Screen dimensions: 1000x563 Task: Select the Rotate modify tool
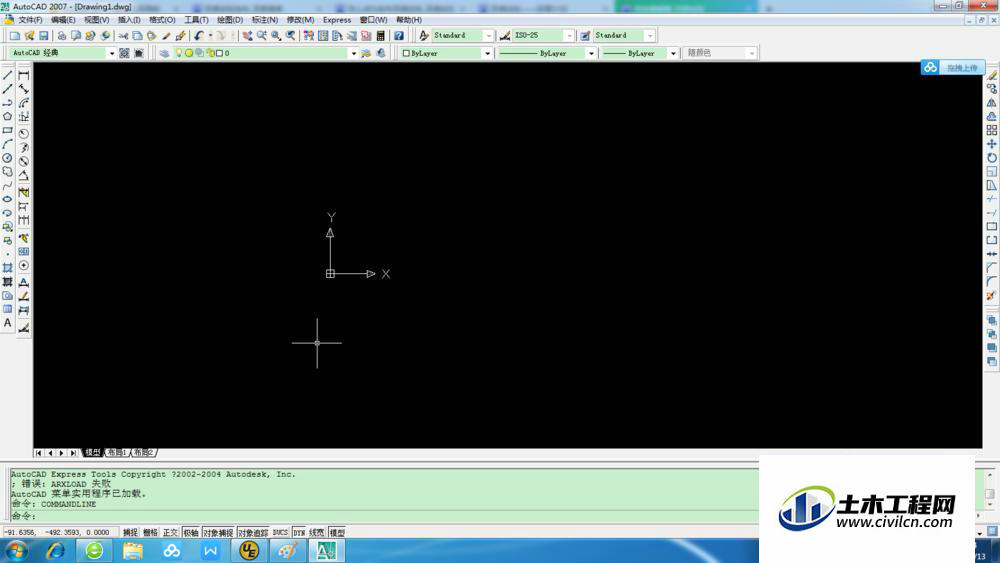pyautogui.click(x=991, y=157)
